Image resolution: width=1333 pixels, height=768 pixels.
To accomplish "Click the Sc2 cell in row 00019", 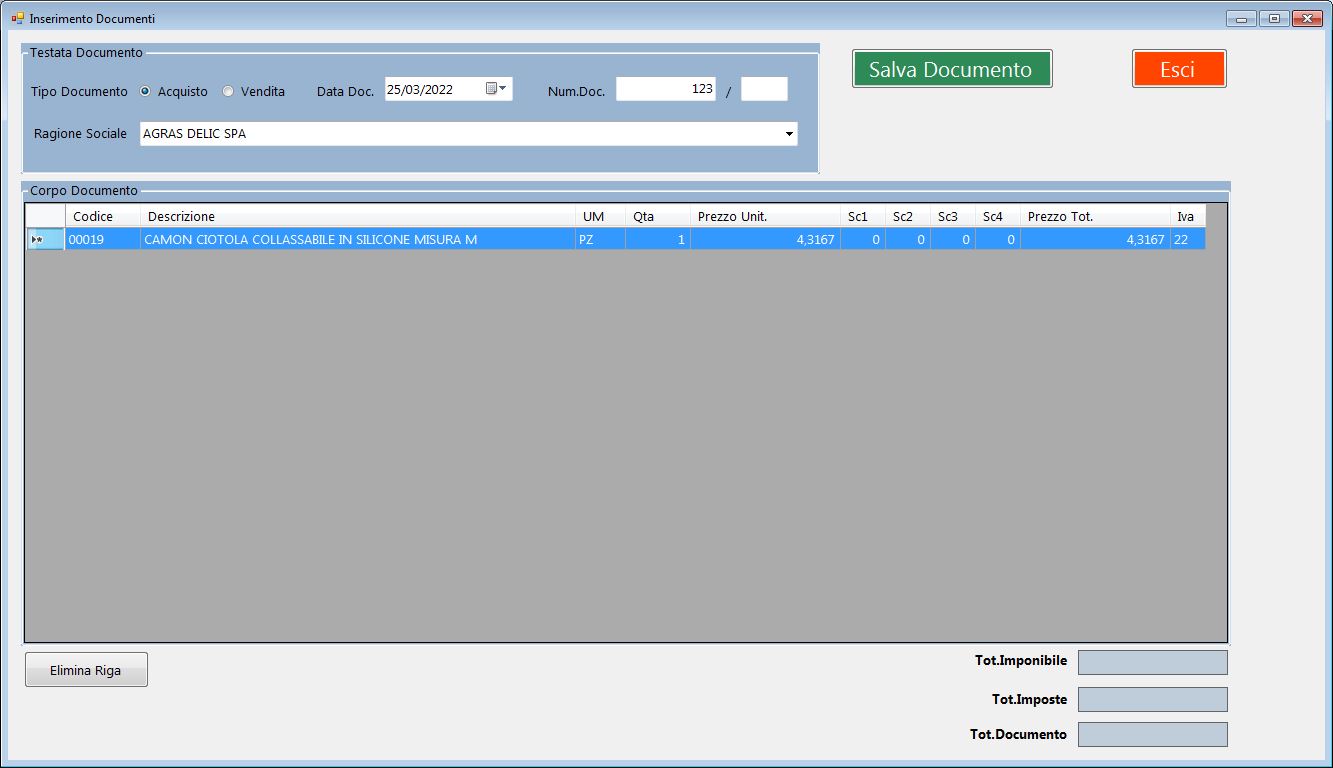I will coord(908,239).
